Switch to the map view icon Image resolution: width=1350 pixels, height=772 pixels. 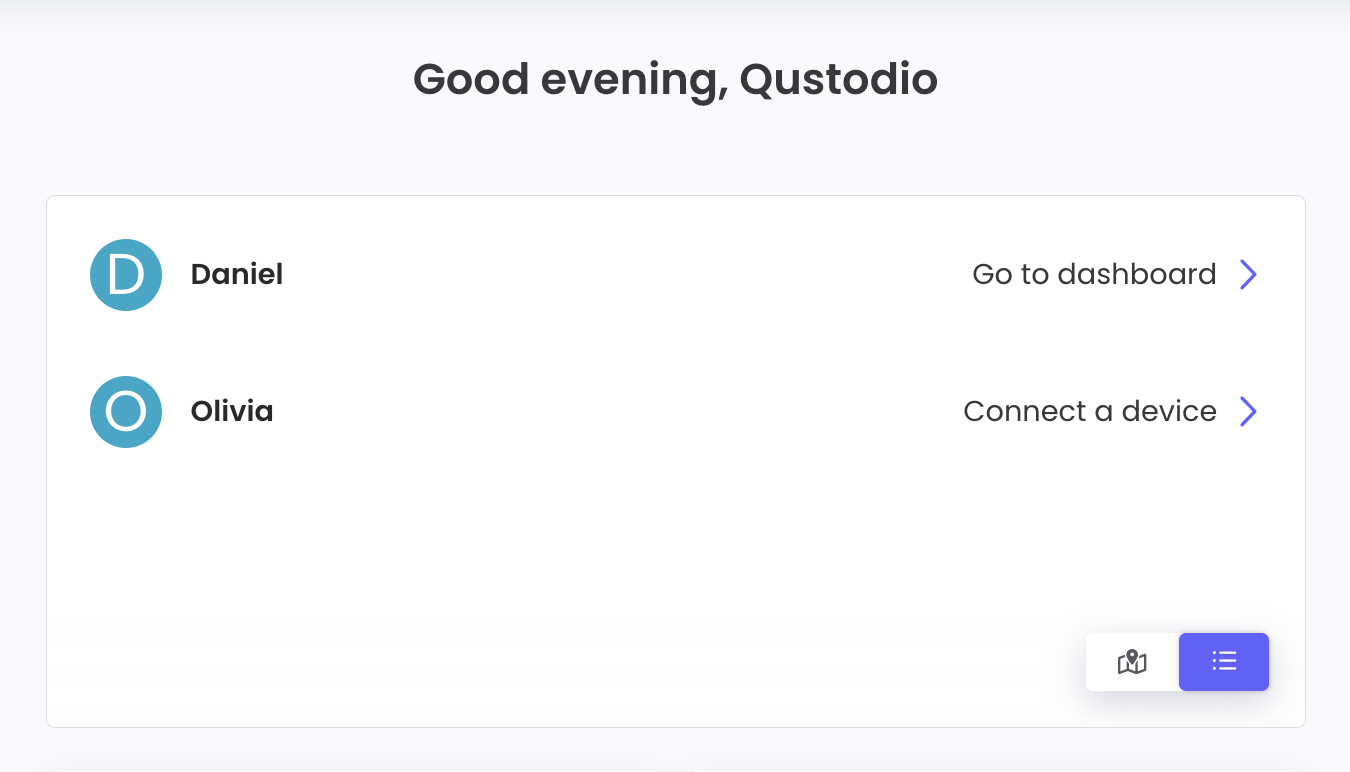click(x=1132, y=662)
